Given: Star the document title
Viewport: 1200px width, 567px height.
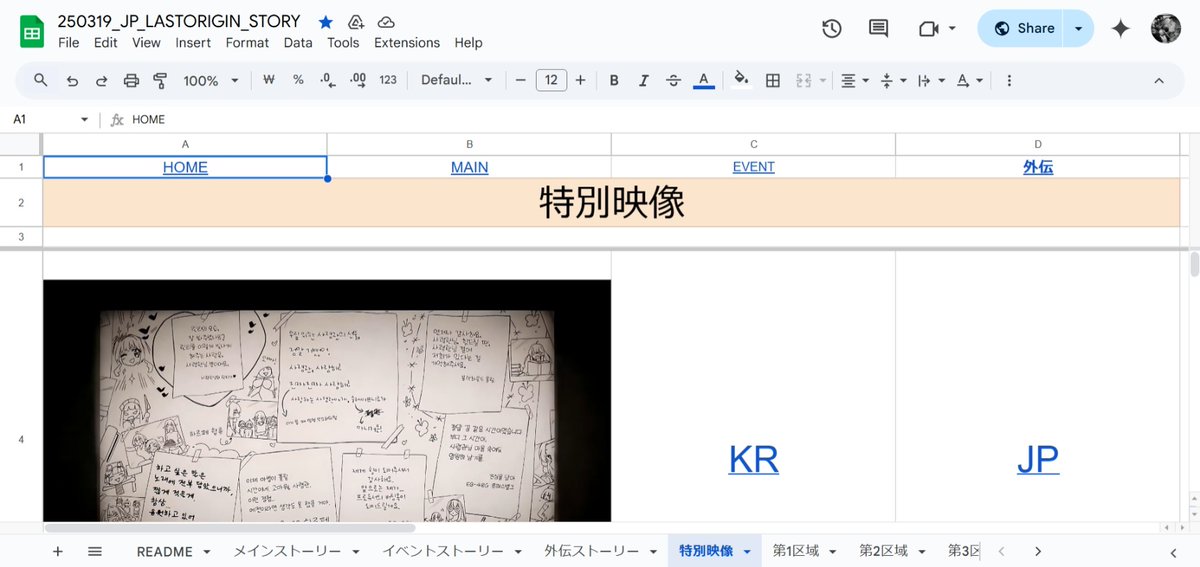Looking at the screenshot, I should pos(326,22).
